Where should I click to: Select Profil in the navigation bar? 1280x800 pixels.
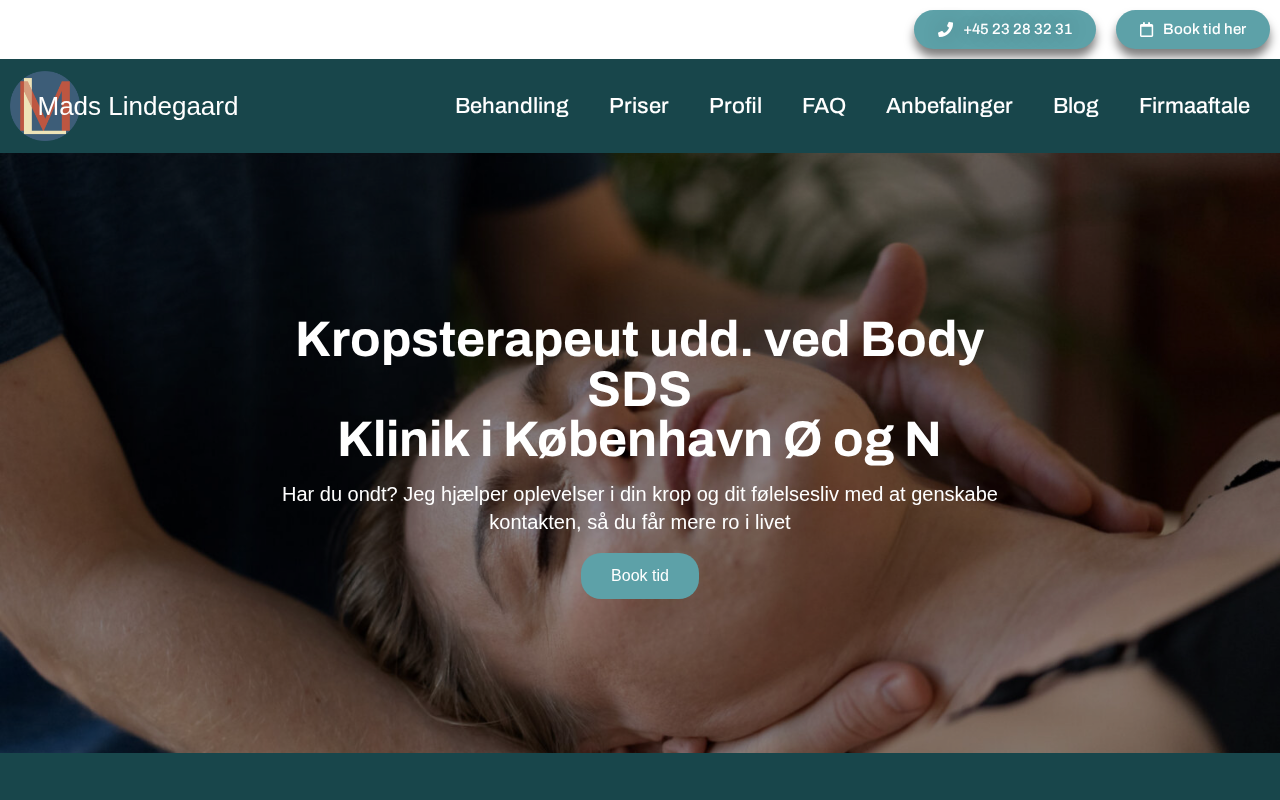pyautogui.click(x=735, y=106)
